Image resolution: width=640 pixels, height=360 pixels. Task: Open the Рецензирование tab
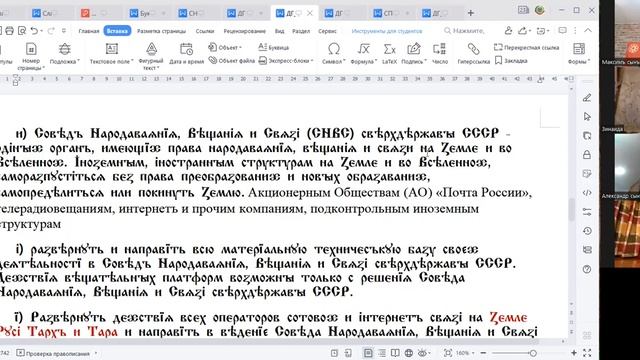[x=244, y=31]
